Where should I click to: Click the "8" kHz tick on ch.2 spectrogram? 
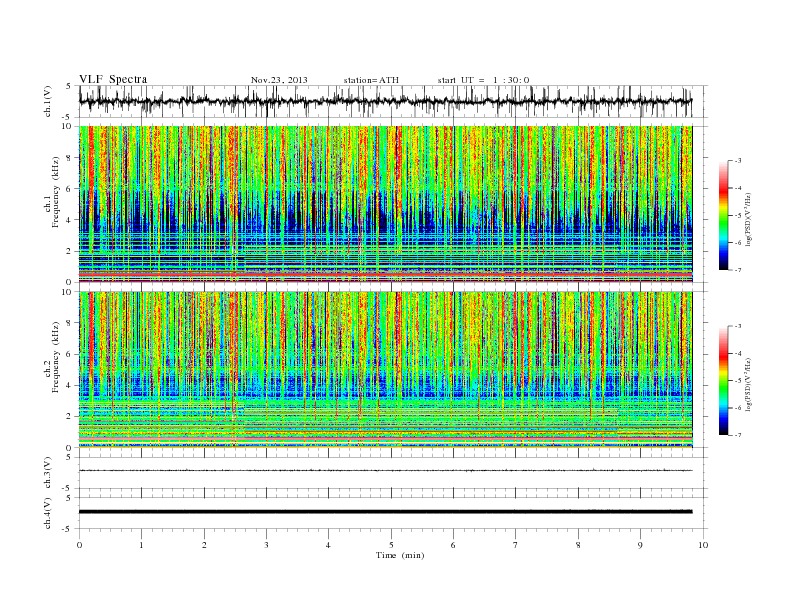pyautogui.click(x=69, y=323)
